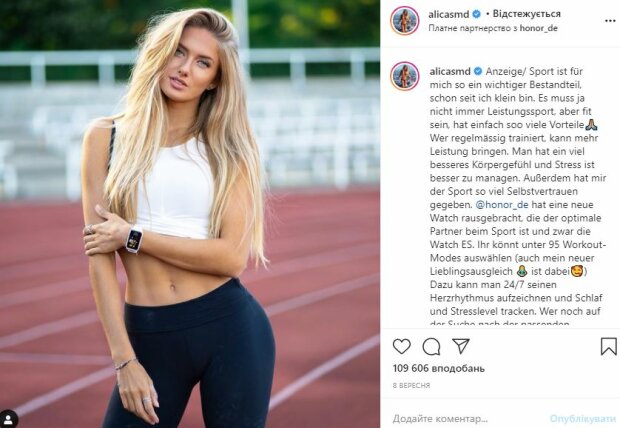Open the three-dot more options menu
The height and width of the screenshot is (428, 620).
[610, 21]
